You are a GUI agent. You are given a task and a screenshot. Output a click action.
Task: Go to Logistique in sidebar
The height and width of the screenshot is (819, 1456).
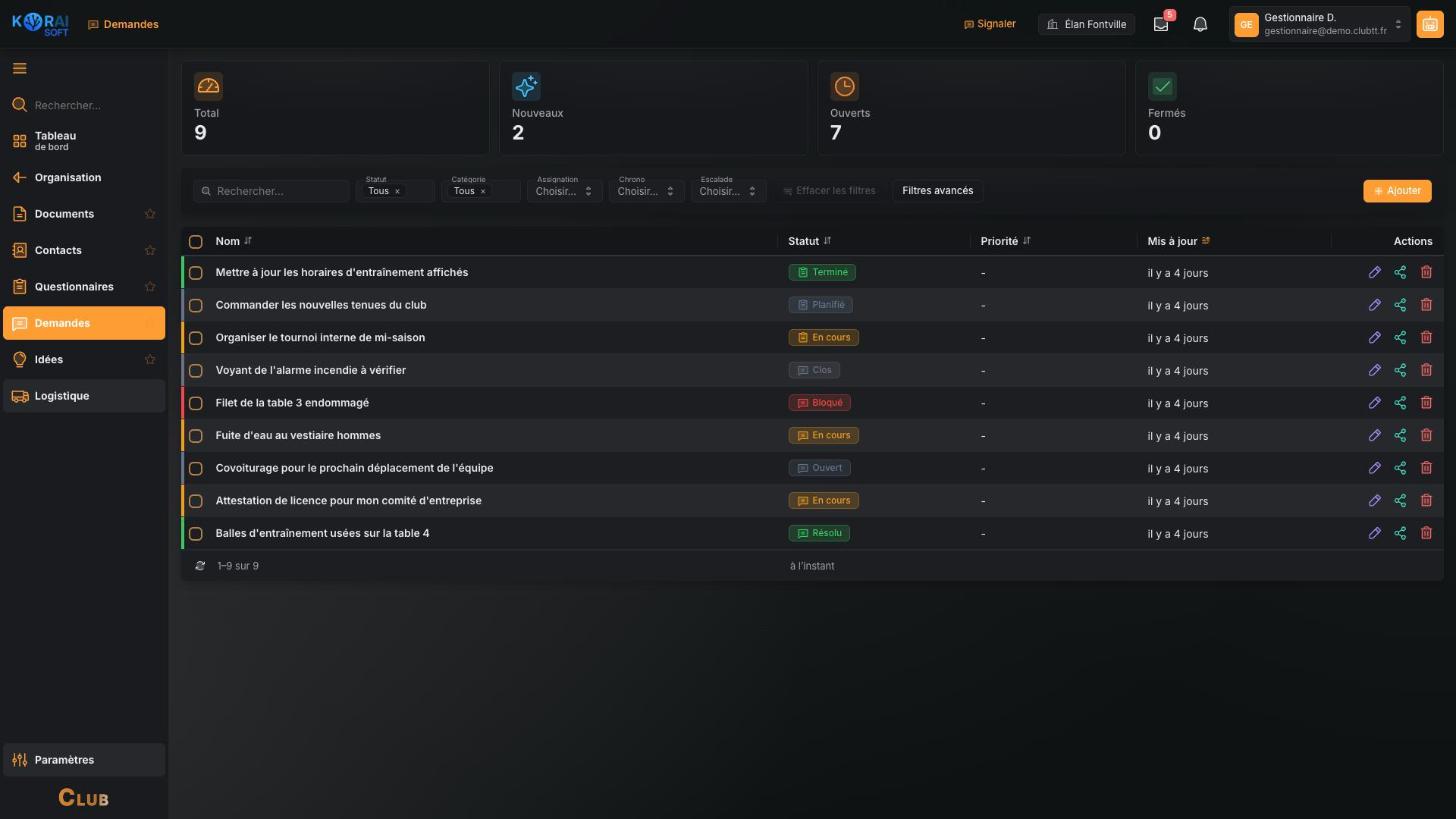click(x=84, y=396)
